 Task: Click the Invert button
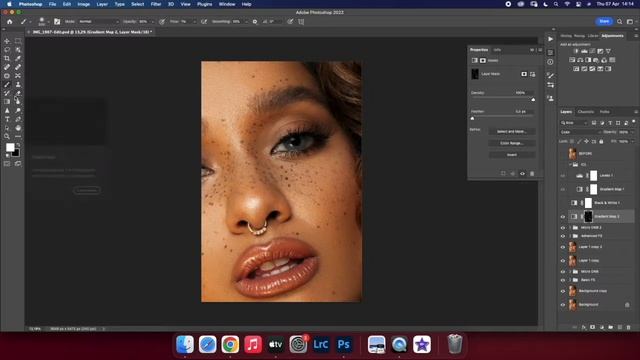[x=512, y=155]
